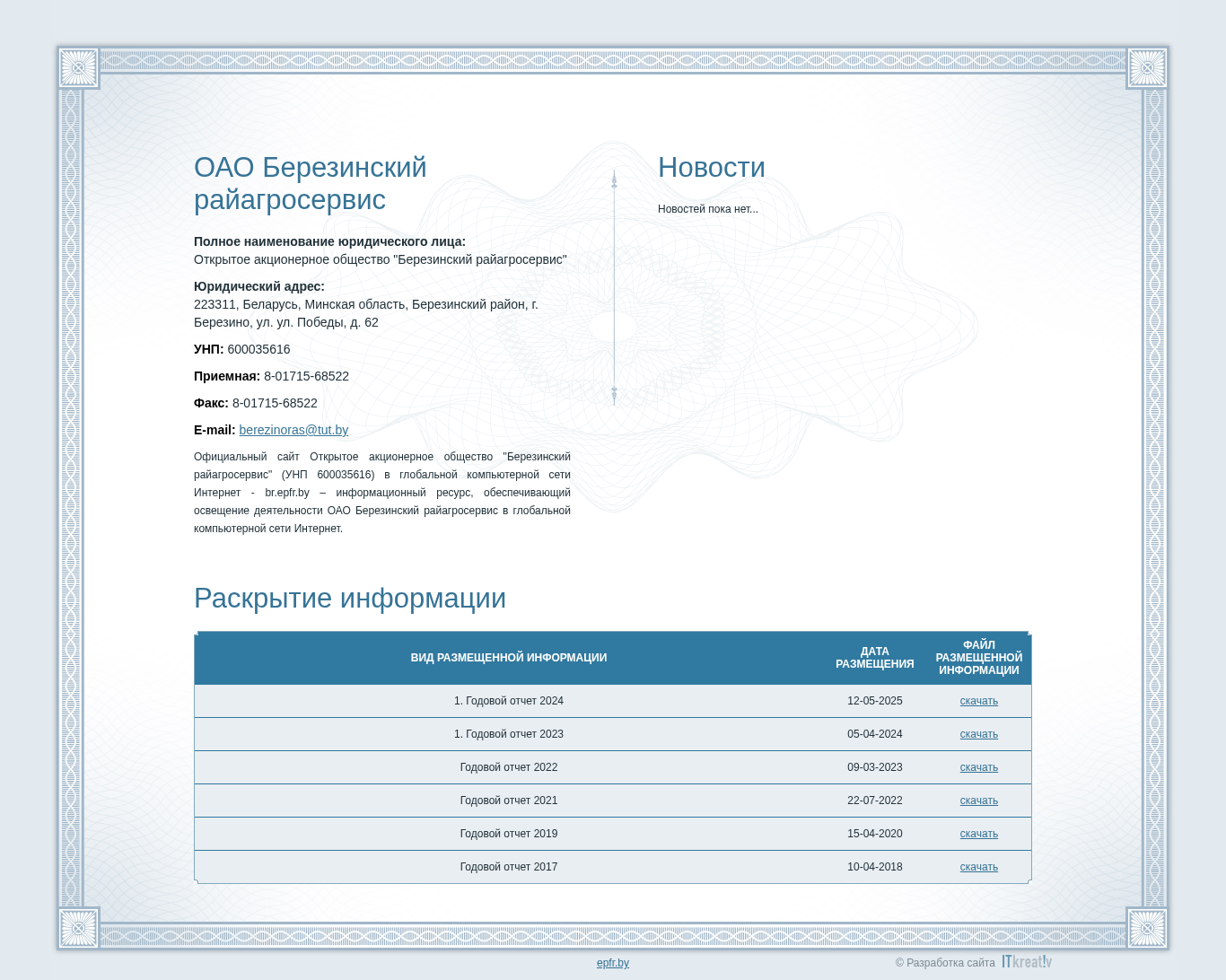Click the ITkreativ developer logo
Viewport: 1226px width, 980px height.
point(1027,962)
